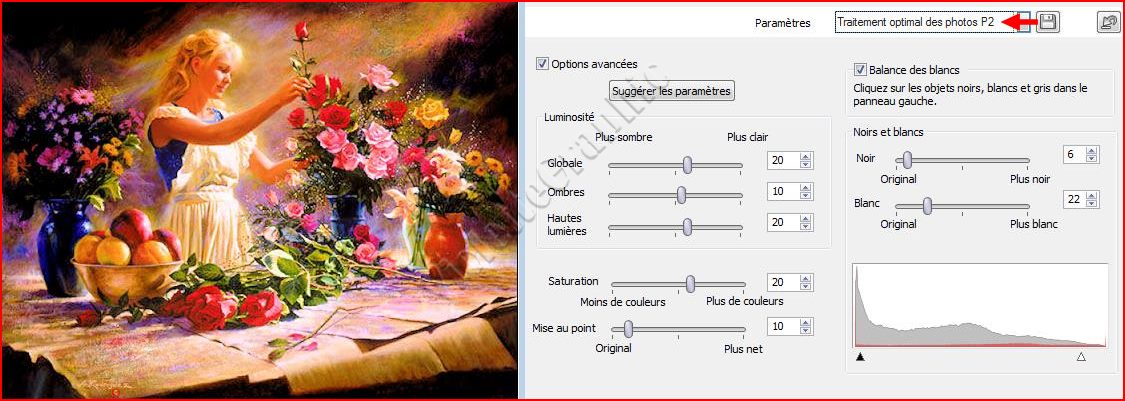The image size is (1125, 401).
Task: Toggle the Options avancées checkbox
Action: point(542,64)
